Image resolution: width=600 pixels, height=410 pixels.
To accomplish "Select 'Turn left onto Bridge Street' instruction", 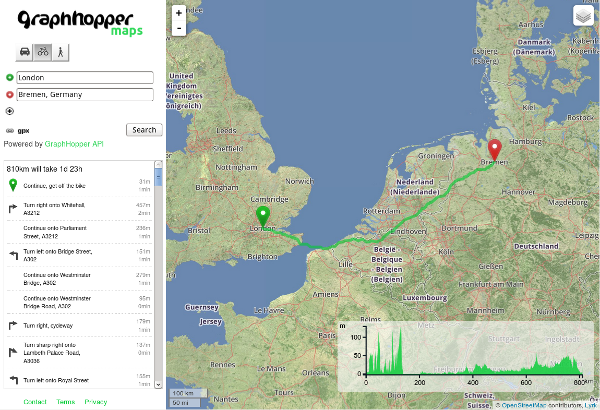I will [x=78, y=255].
